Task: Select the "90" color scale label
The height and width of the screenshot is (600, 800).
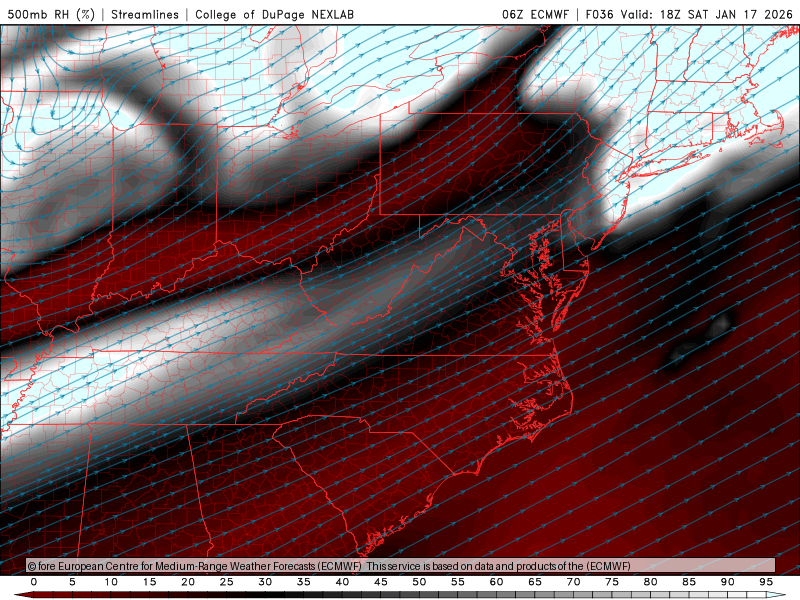Action: tap(728, 582)
